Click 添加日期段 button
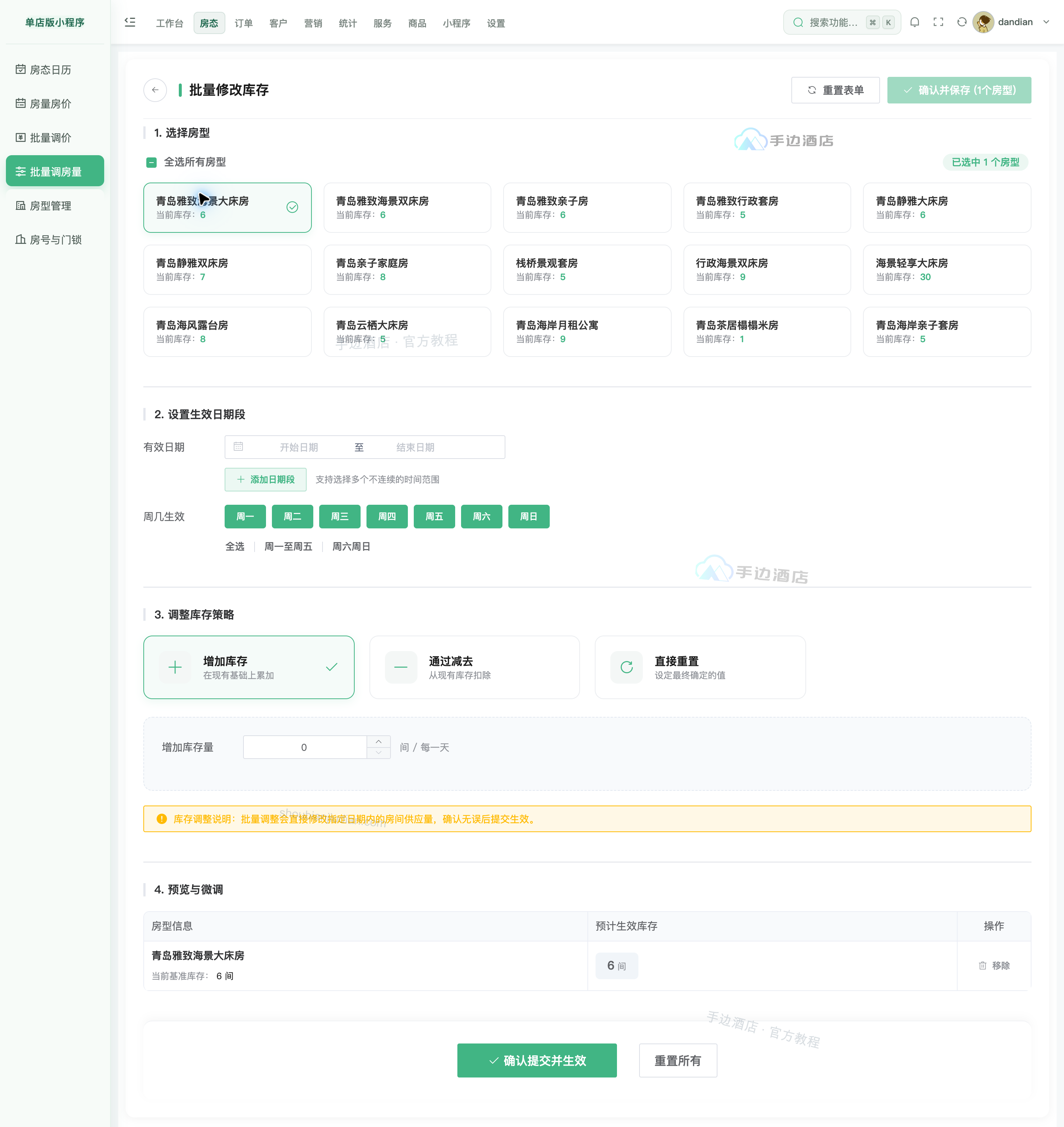This screenshot has height=1127, width=1064. pyautogui.click(x=265, y=479)
